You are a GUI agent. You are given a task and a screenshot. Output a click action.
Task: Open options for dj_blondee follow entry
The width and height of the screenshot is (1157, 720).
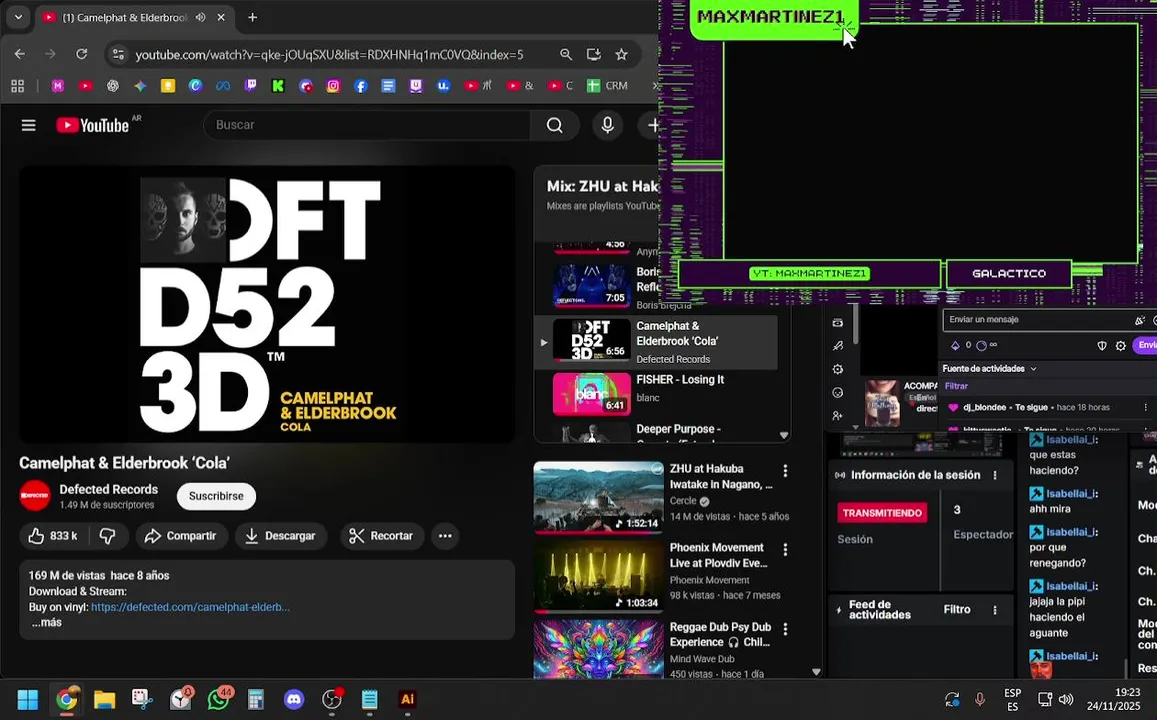pyautogui.click(x=1145, y=407)
